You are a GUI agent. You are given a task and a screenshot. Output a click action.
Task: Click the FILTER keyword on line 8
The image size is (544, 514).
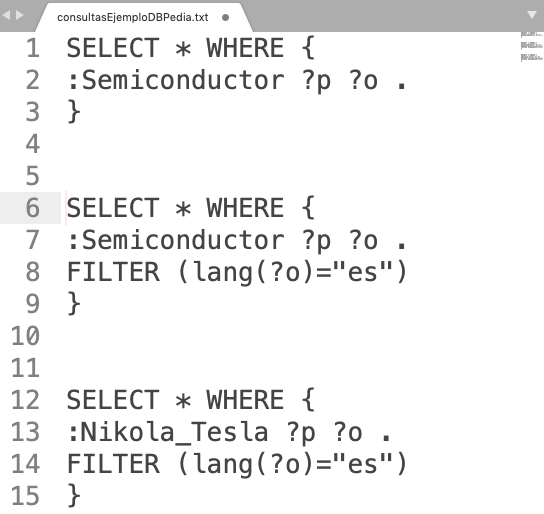113,272
